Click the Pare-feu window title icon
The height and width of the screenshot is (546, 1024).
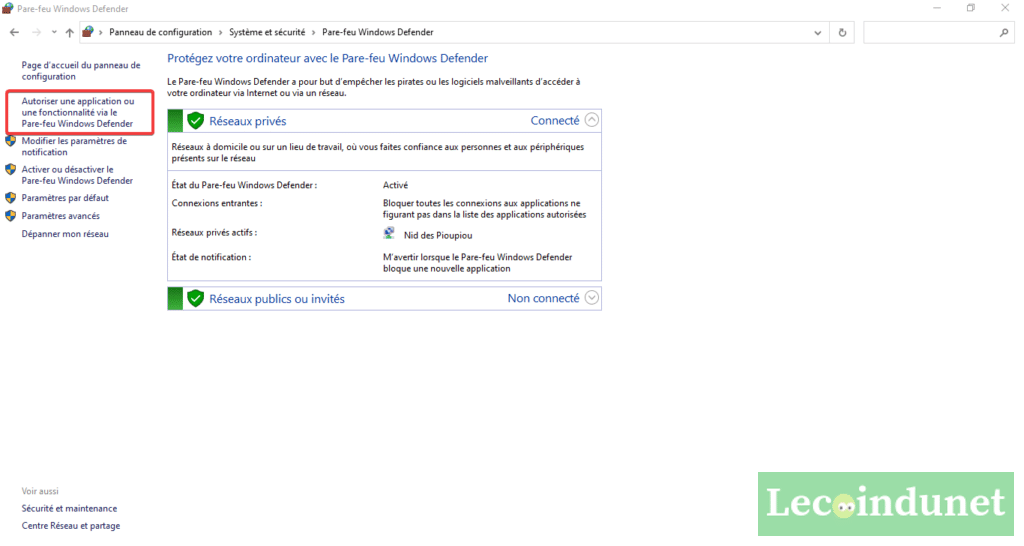7,8
